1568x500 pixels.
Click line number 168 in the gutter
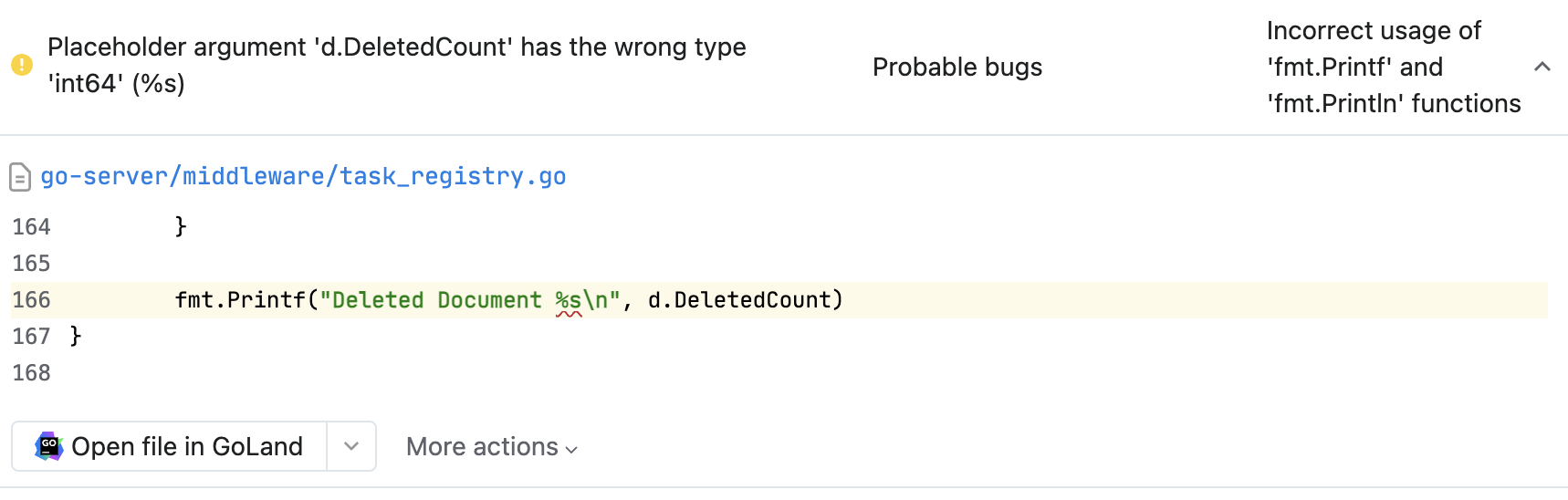pos(32,373)
